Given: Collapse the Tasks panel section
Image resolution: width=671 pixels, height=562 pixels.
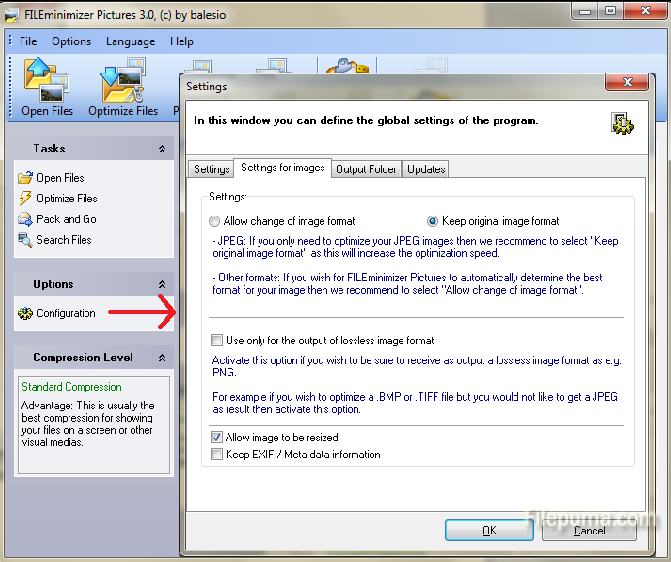Looking at the screenshot, I should click(x=162, y=149).
